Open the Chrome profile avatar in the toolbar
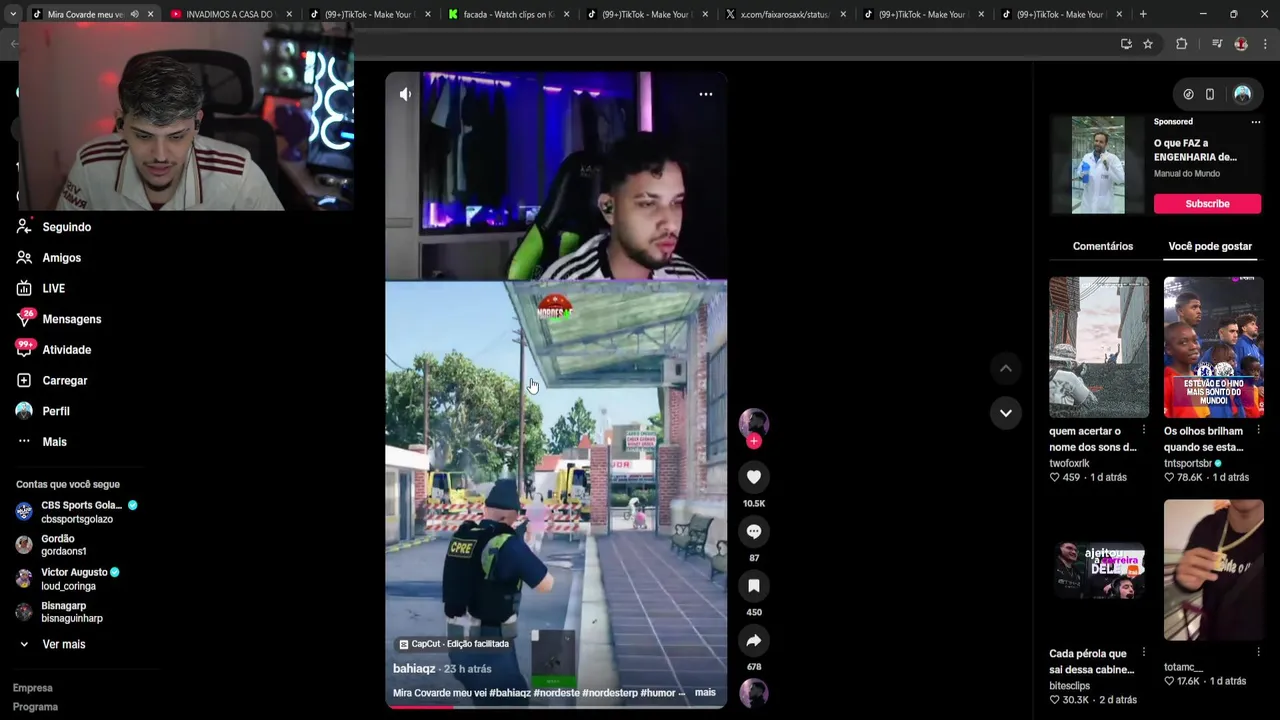1280x720 pixels. (x=1241, y=44)
